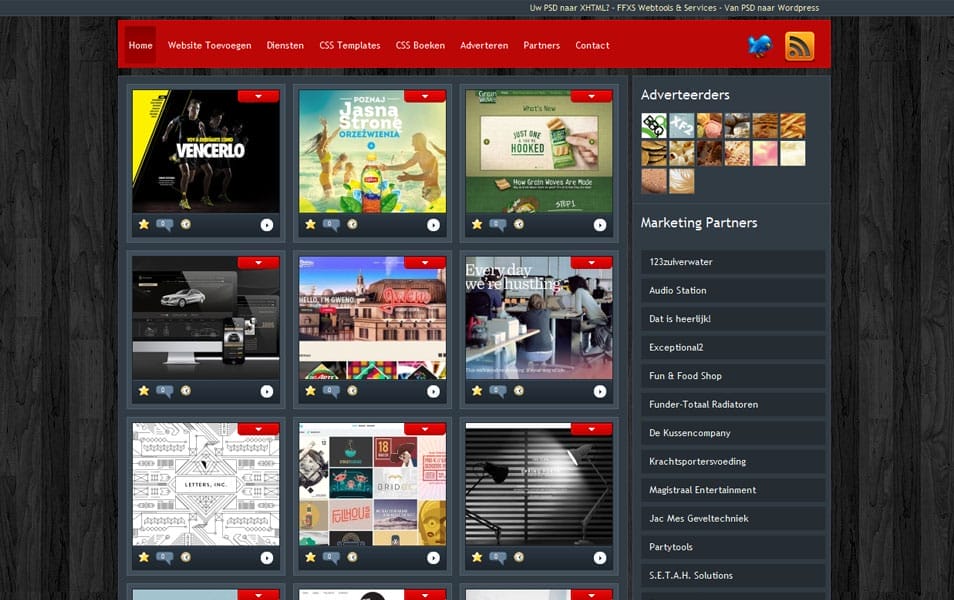Select Contact in the navigation bar
Viewport: 954px width, 600px height.
[x=593, y=45]
